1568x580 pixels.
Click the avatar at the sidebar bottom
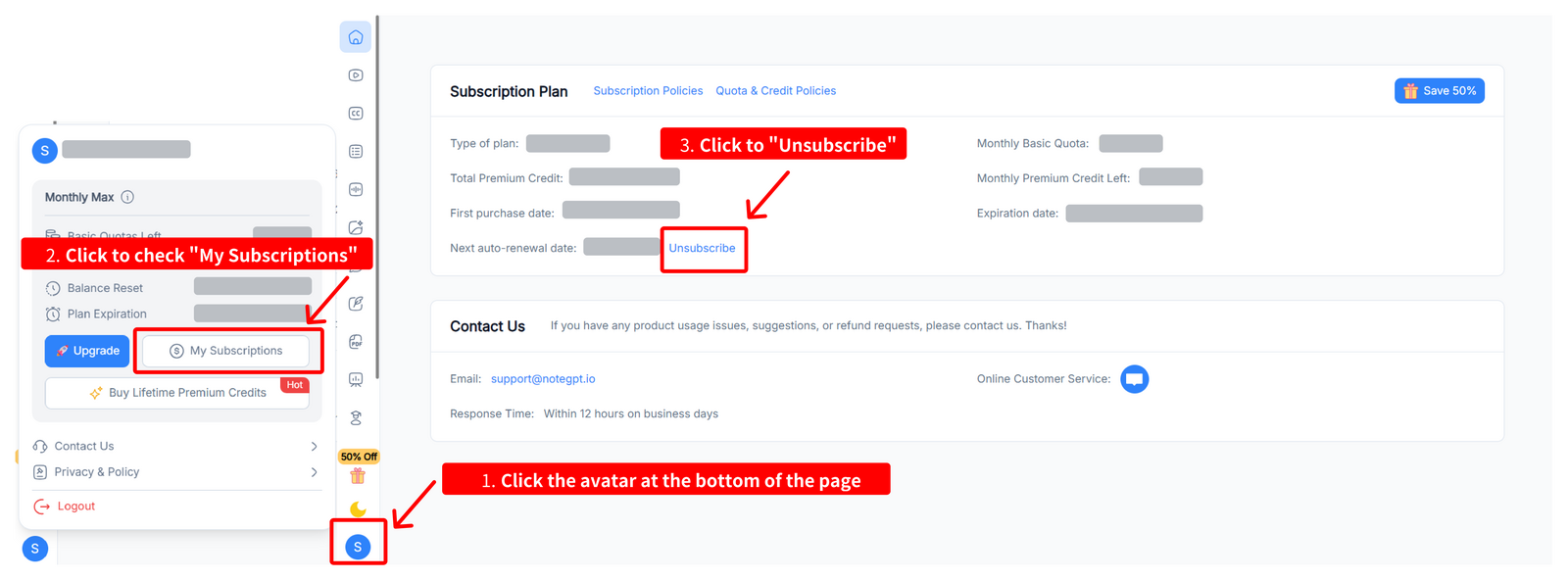[358, 547]
